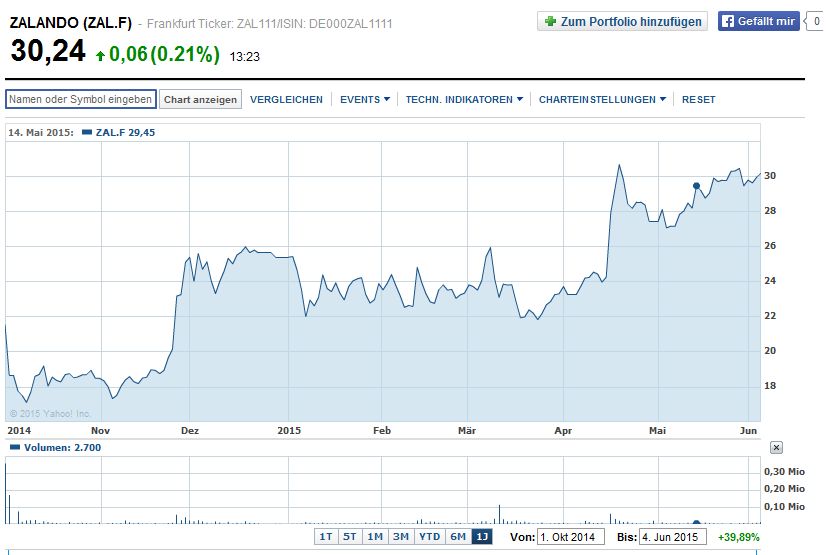Click the 0,30 Mio volume axis label

(784, 472)
